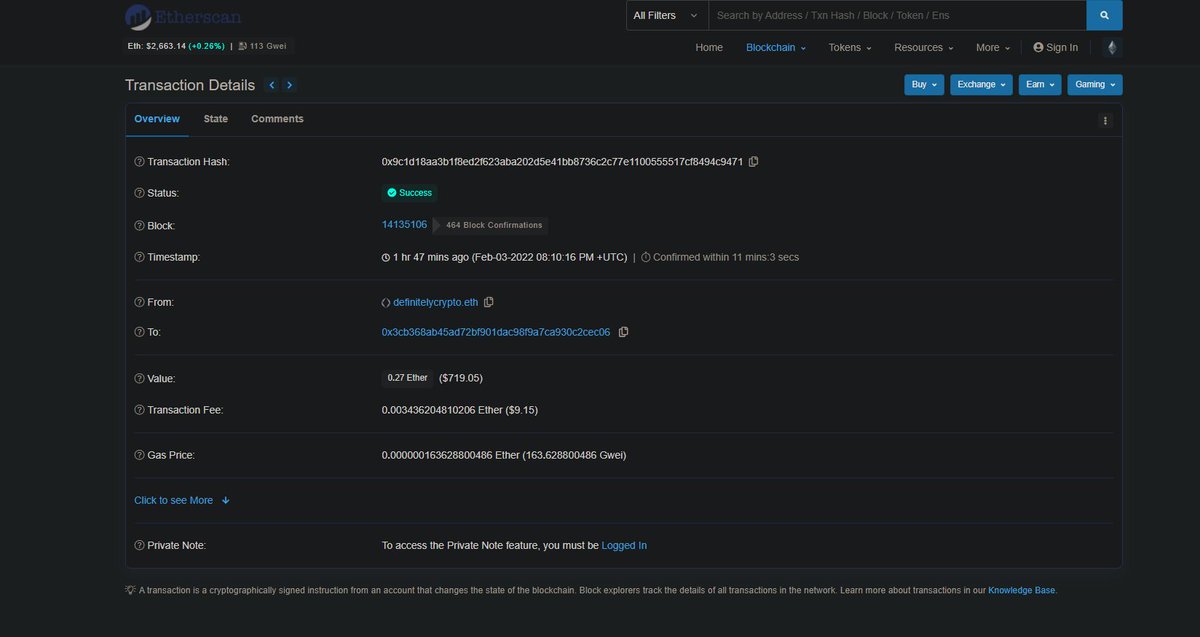Open the Exchange dropdown

pyautogui.click(x=981, y=85)
